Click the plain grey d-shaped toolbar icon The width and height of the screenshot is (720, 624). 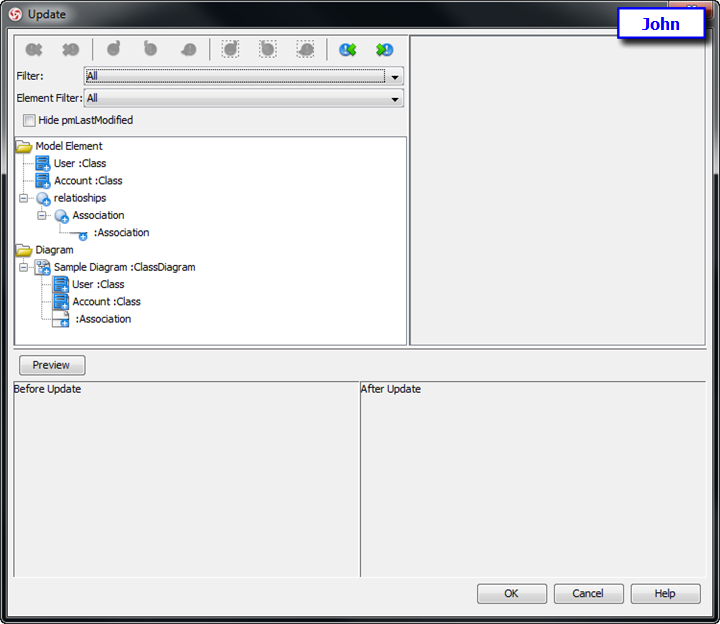point(114,49)
